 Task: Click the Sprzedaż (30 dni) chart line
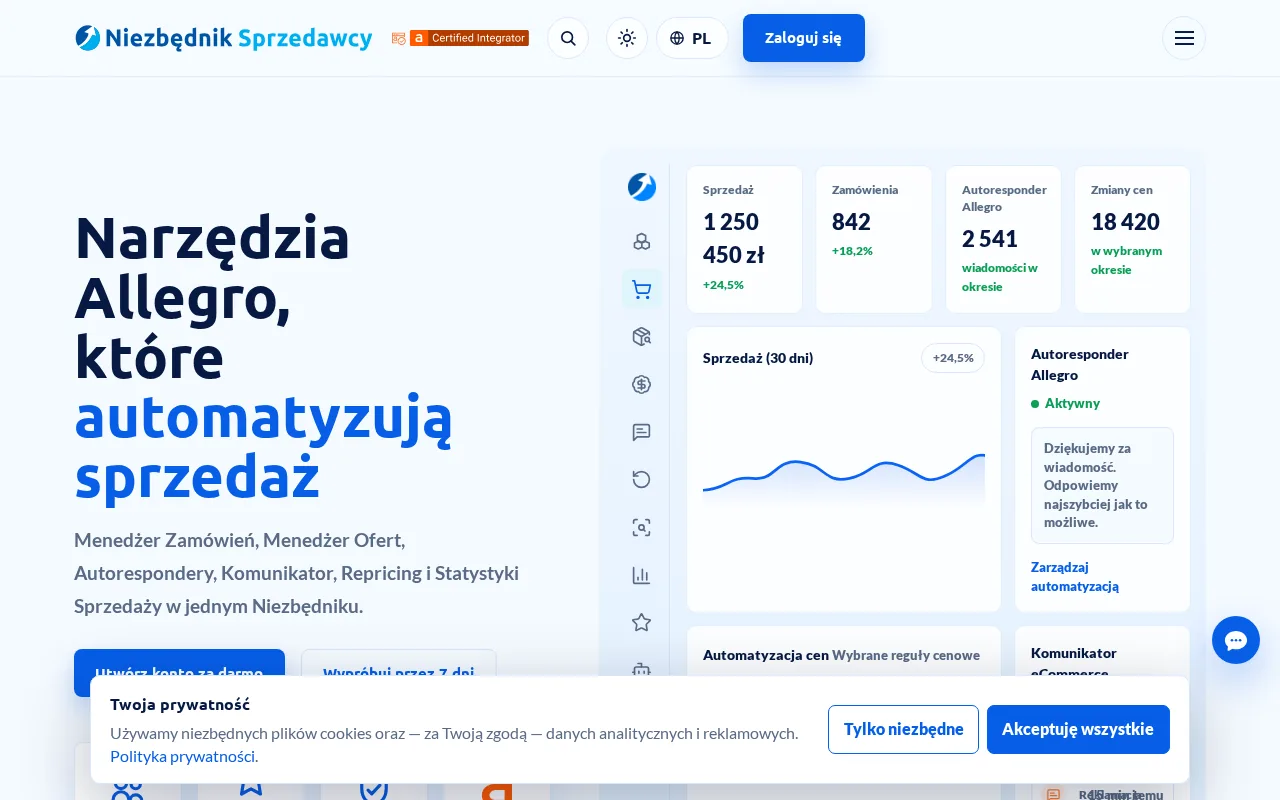click(x=844, y=473)
